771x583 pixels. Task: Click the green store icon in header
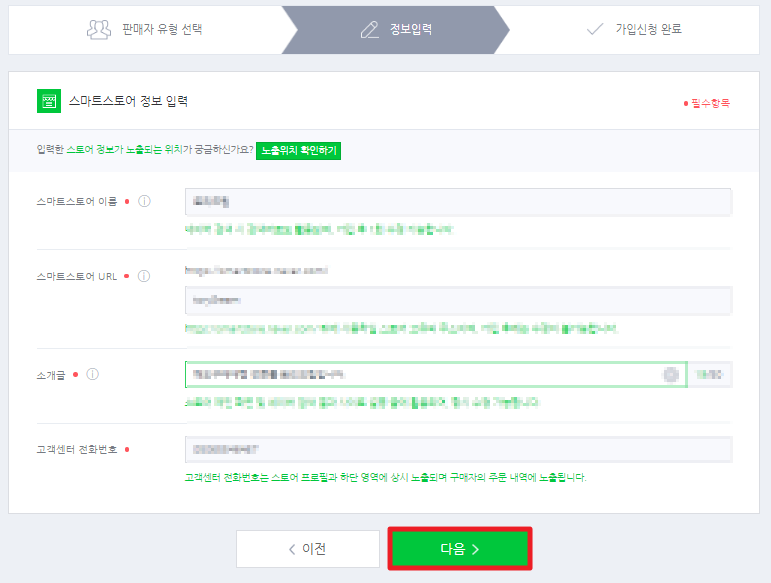(49, 101)
